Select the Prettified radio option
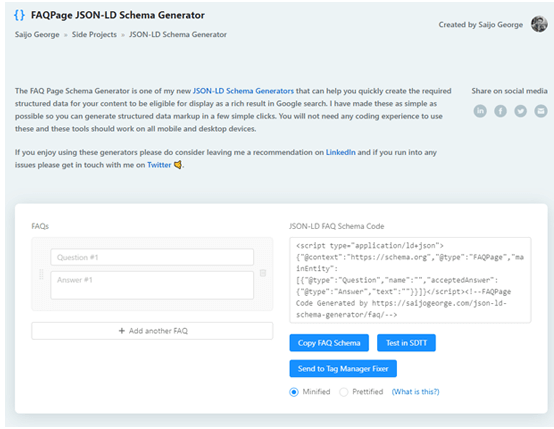The height and width of the screenshot is (429, 554). pyautogui.click(x=343, y=392)
